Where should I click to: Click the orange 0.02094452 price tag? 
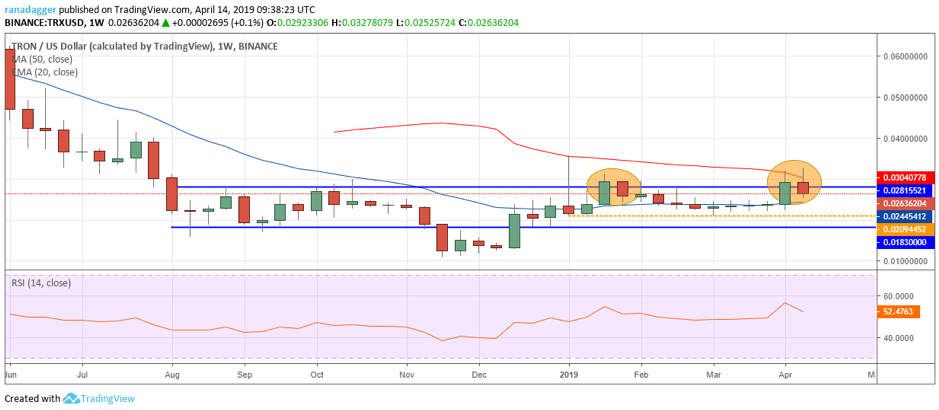905,229
